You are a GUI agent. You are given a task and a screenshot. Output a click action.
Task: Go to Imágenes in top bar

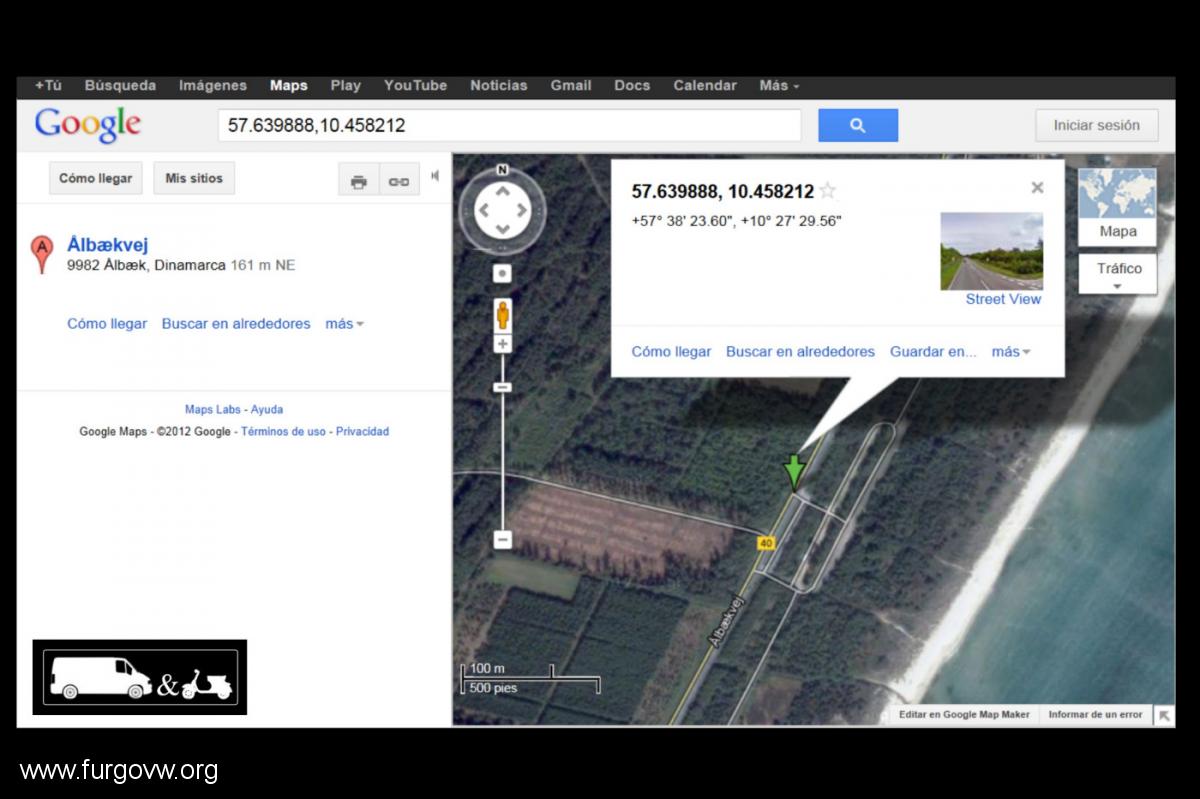pos(213,85)
